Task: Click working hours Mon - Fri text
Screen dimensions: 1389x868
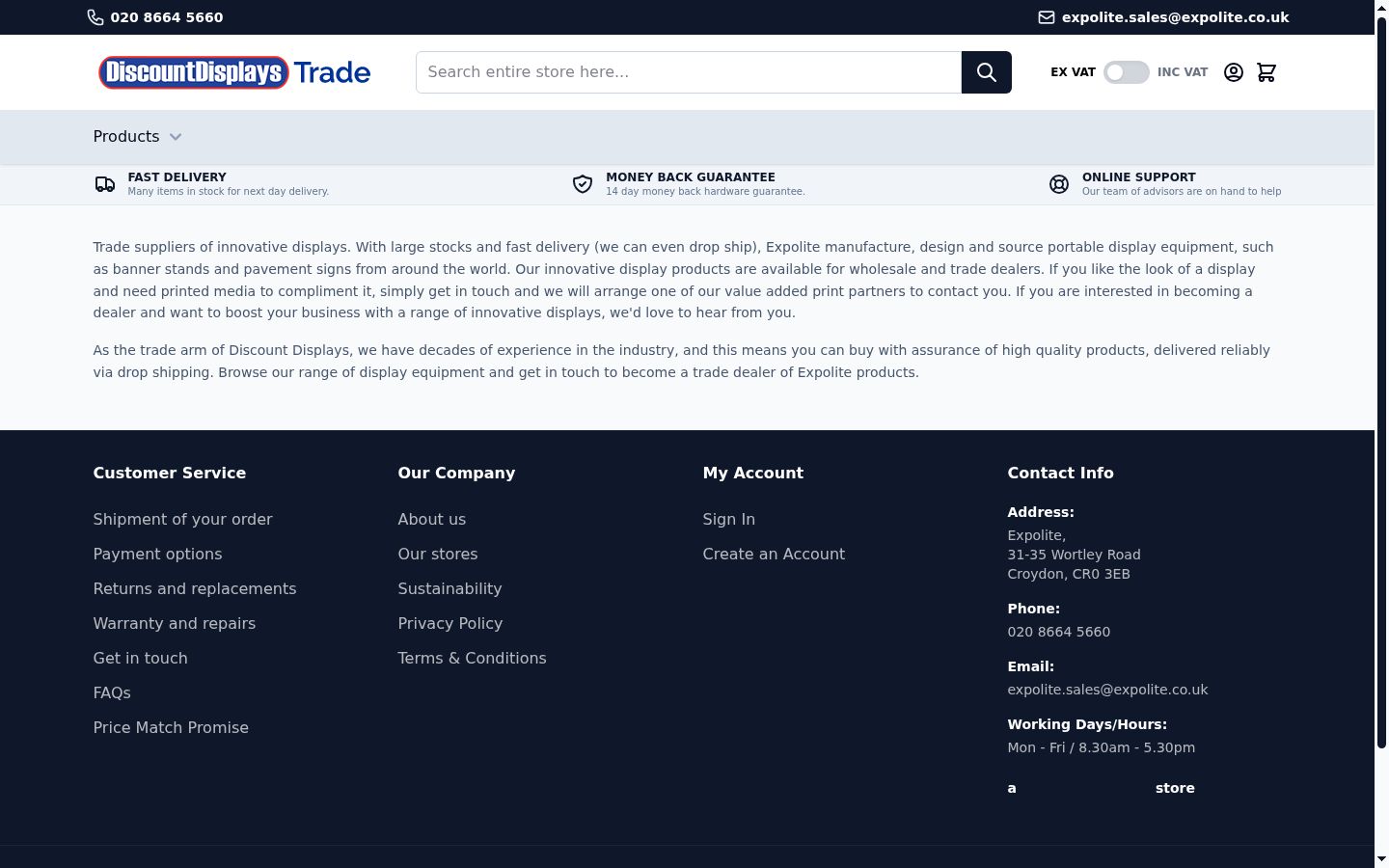Action: pyautogui.click(x=1102, y=747)
